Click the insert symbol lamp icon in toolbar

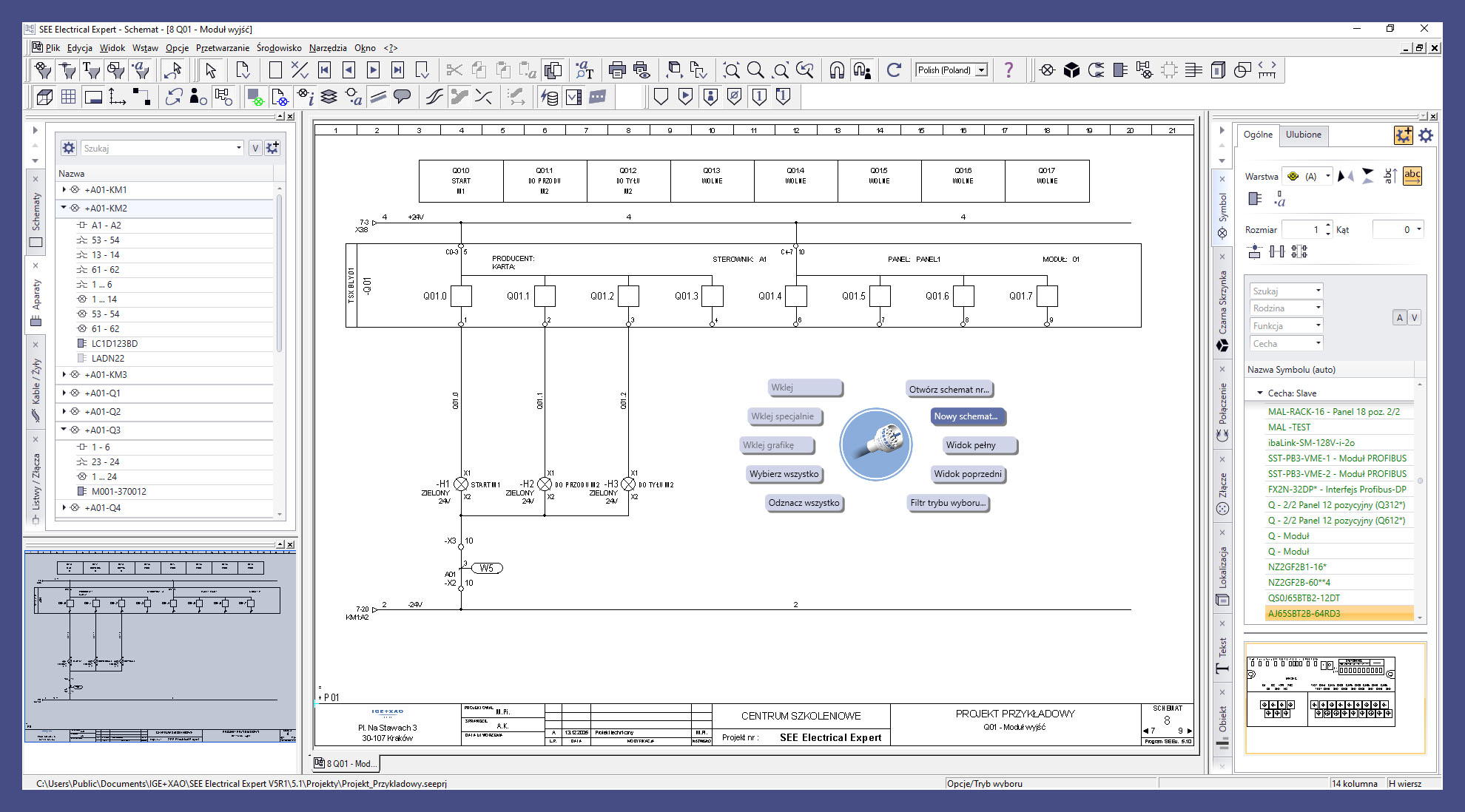(x=1047, y=70)
